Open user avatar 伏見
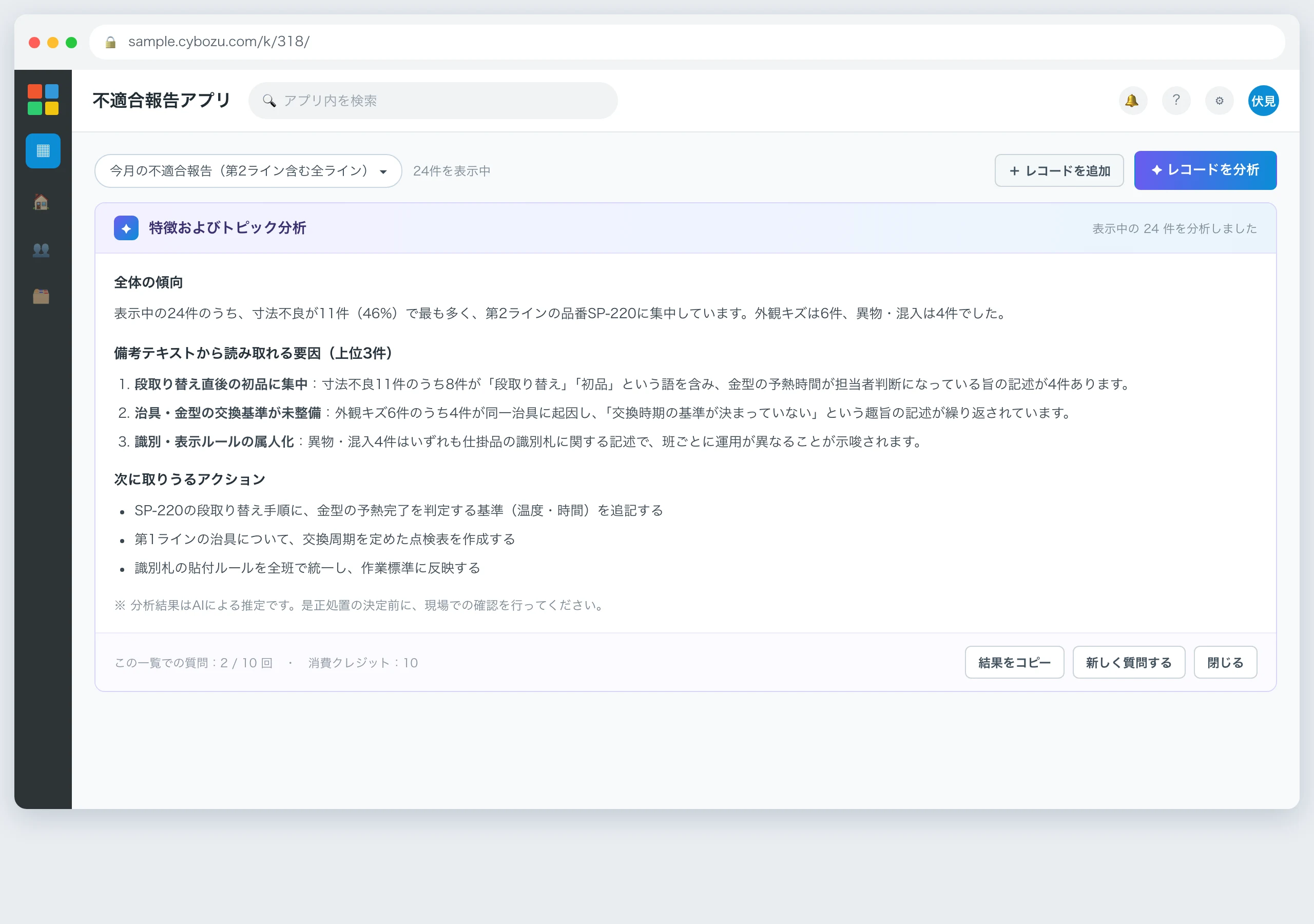The height and width of the screenshot is (924, 1314). click(1263, 100)
